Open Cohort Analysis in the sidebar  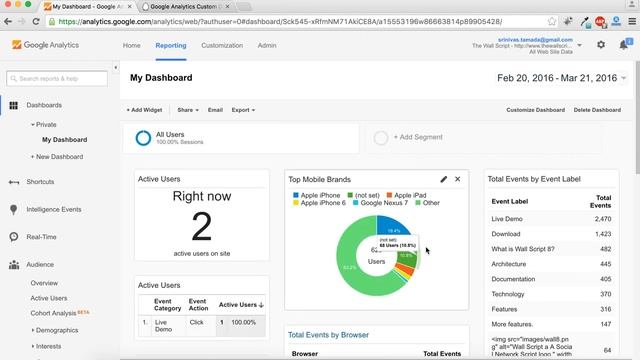53,313
